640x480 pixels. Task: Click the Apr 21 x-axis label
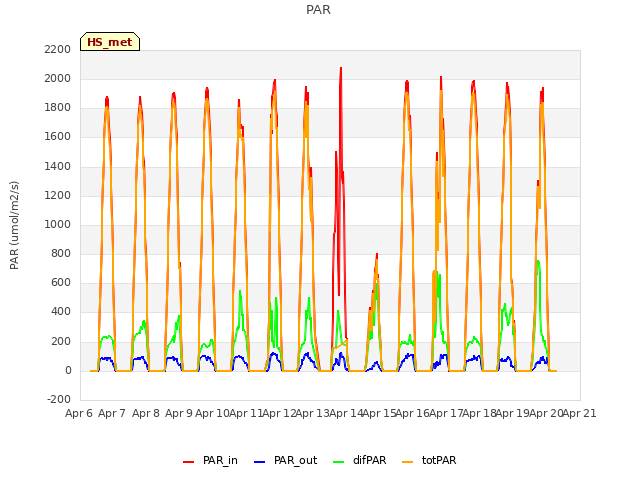[580, 413]
